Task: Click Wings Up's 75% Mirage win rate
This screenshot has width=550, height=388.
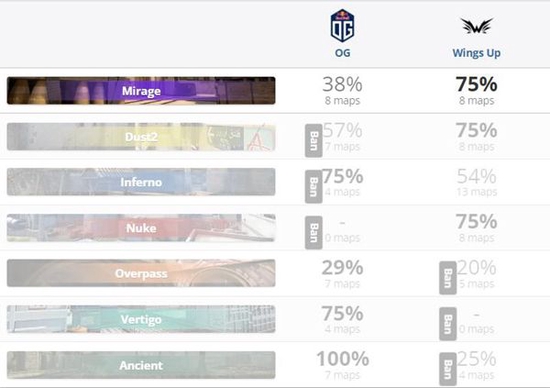Action: click(x=476, y=85)
